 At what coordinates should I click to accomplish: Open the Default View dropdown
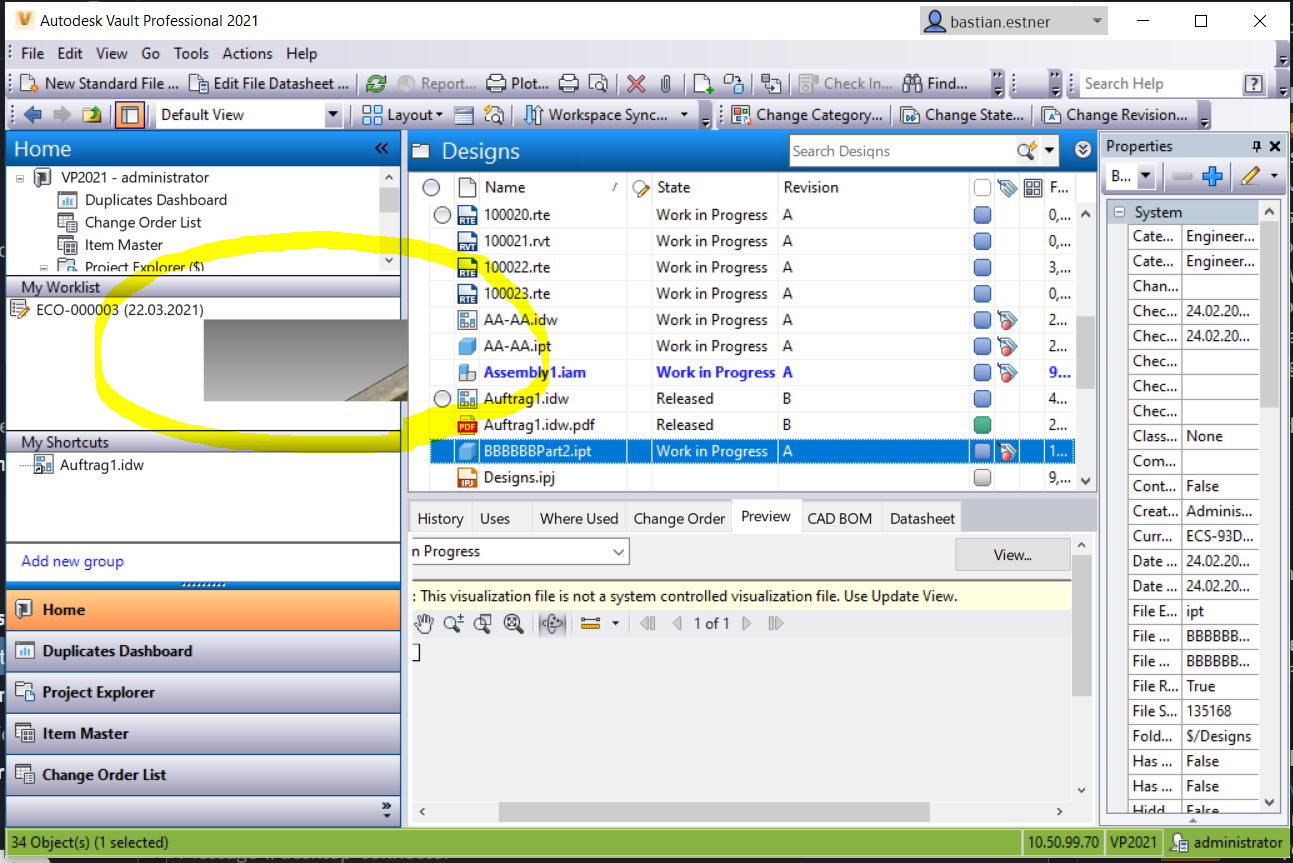333,115
